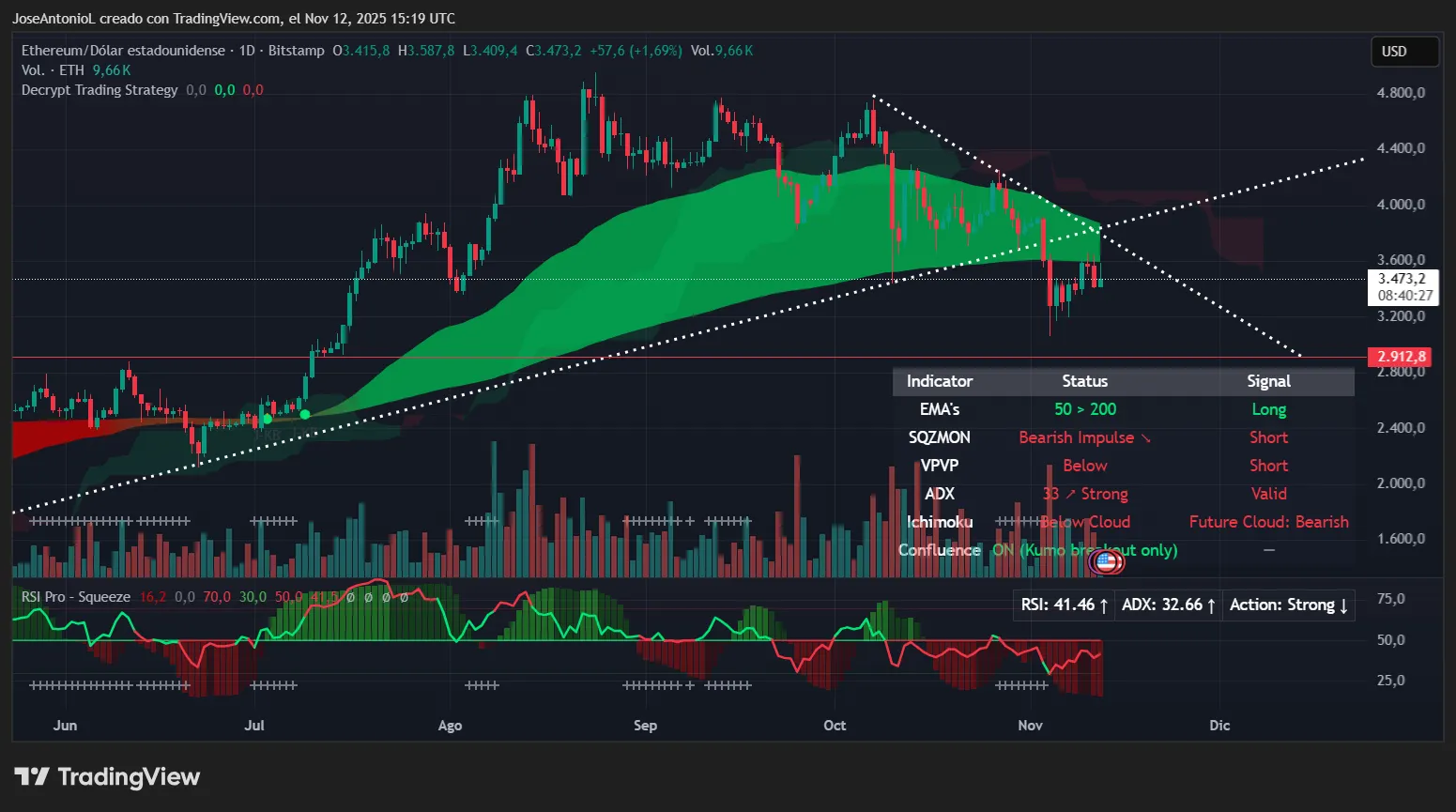This screenshot has width=1456, height=812.
Task: Select the Indicator column header
Action: 939,381
